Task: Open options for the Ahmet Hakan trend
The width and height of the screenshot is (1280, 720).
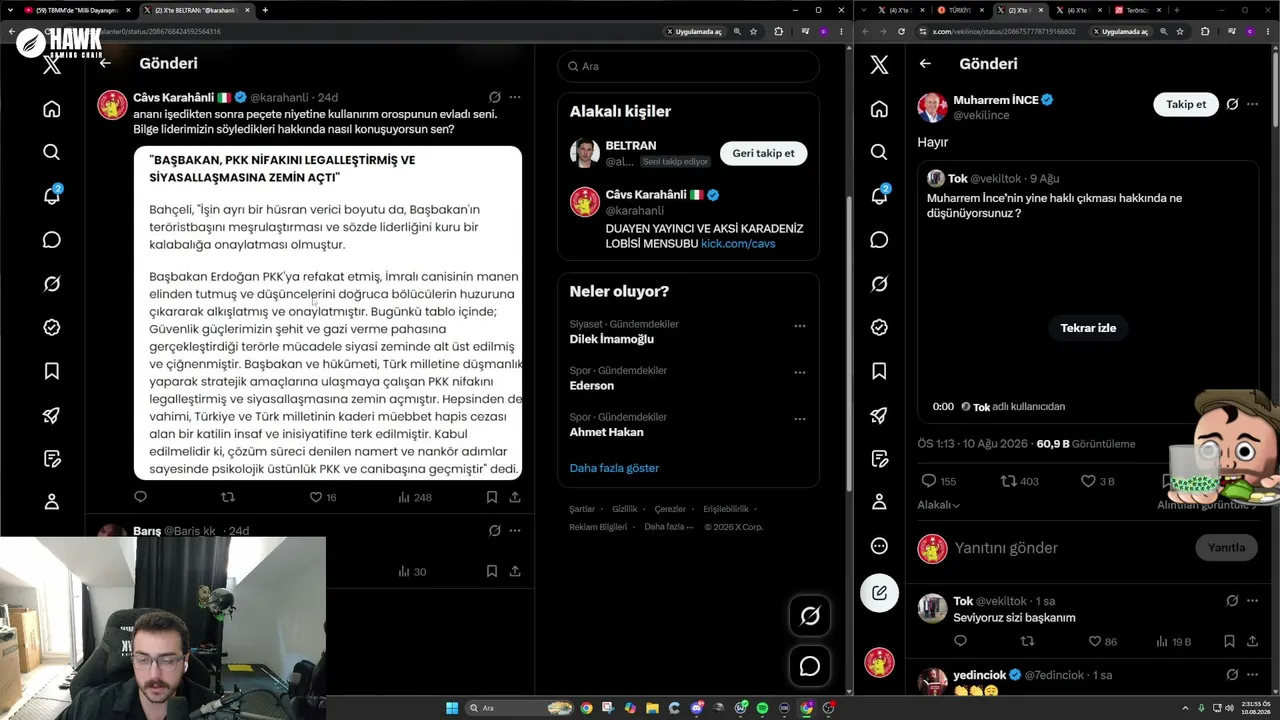Action: 800,419
